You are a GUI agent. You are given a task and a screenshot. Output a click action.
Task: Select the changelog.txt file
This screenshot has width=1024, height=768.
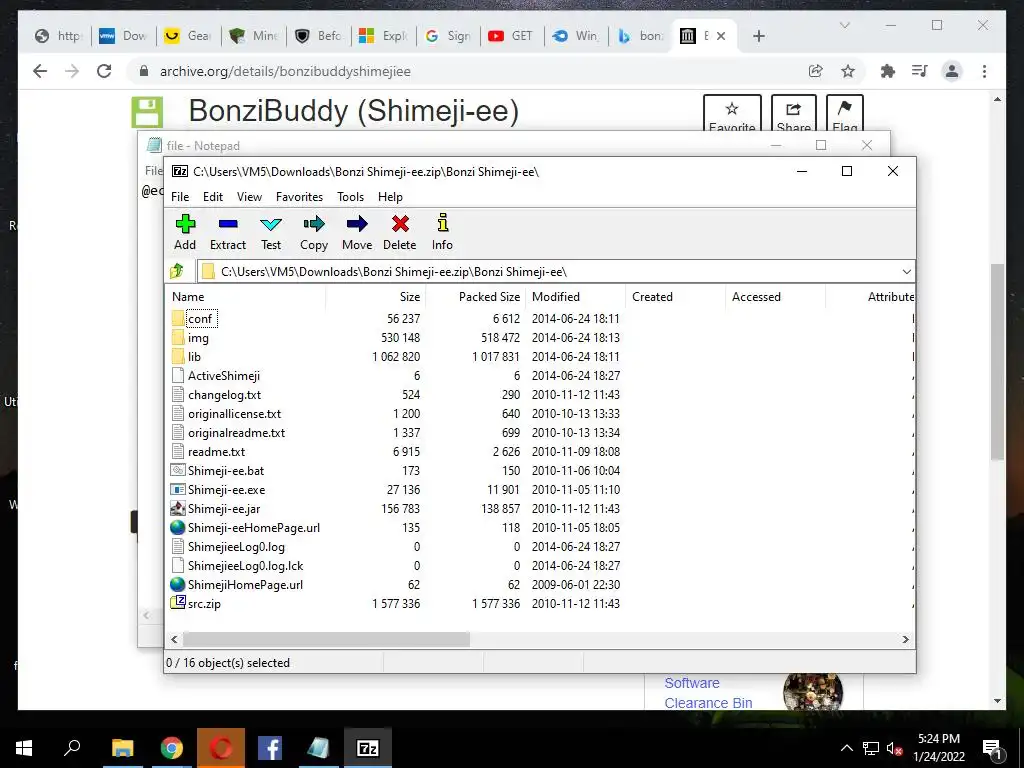click(216, 394)
